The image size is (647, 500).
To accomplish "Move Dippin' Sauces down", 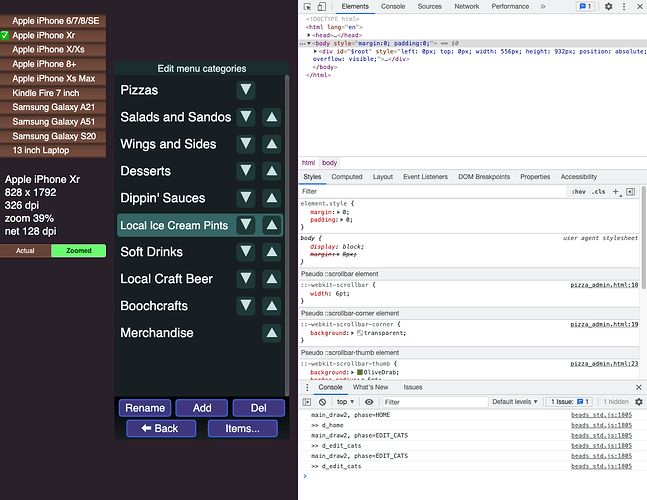I will (x=246, y=198).
